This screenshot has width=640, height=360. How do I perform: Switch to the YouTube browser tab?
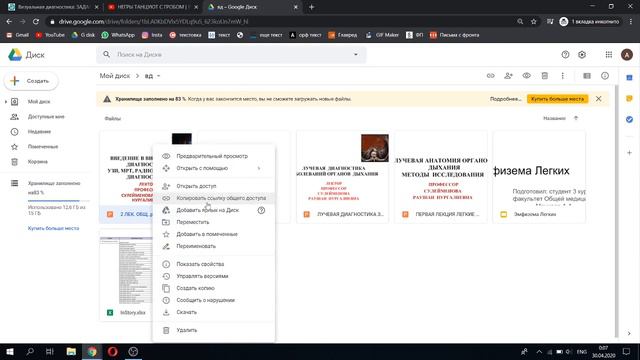153,7
